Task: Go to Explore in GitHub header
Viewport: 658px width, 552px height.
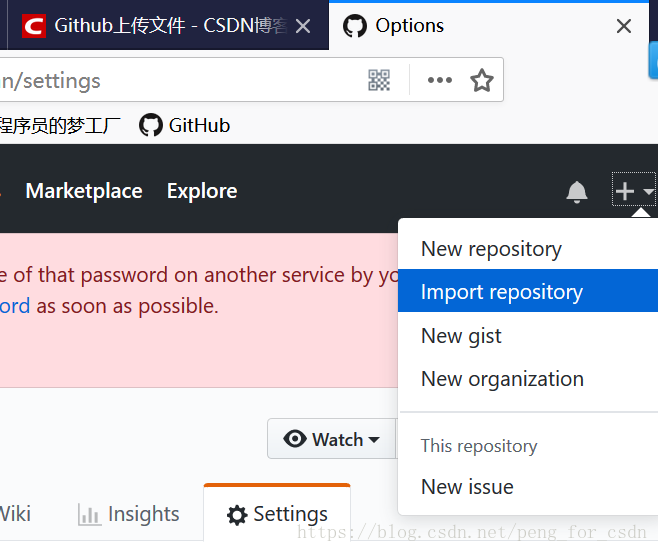Action: coord(202,191)
